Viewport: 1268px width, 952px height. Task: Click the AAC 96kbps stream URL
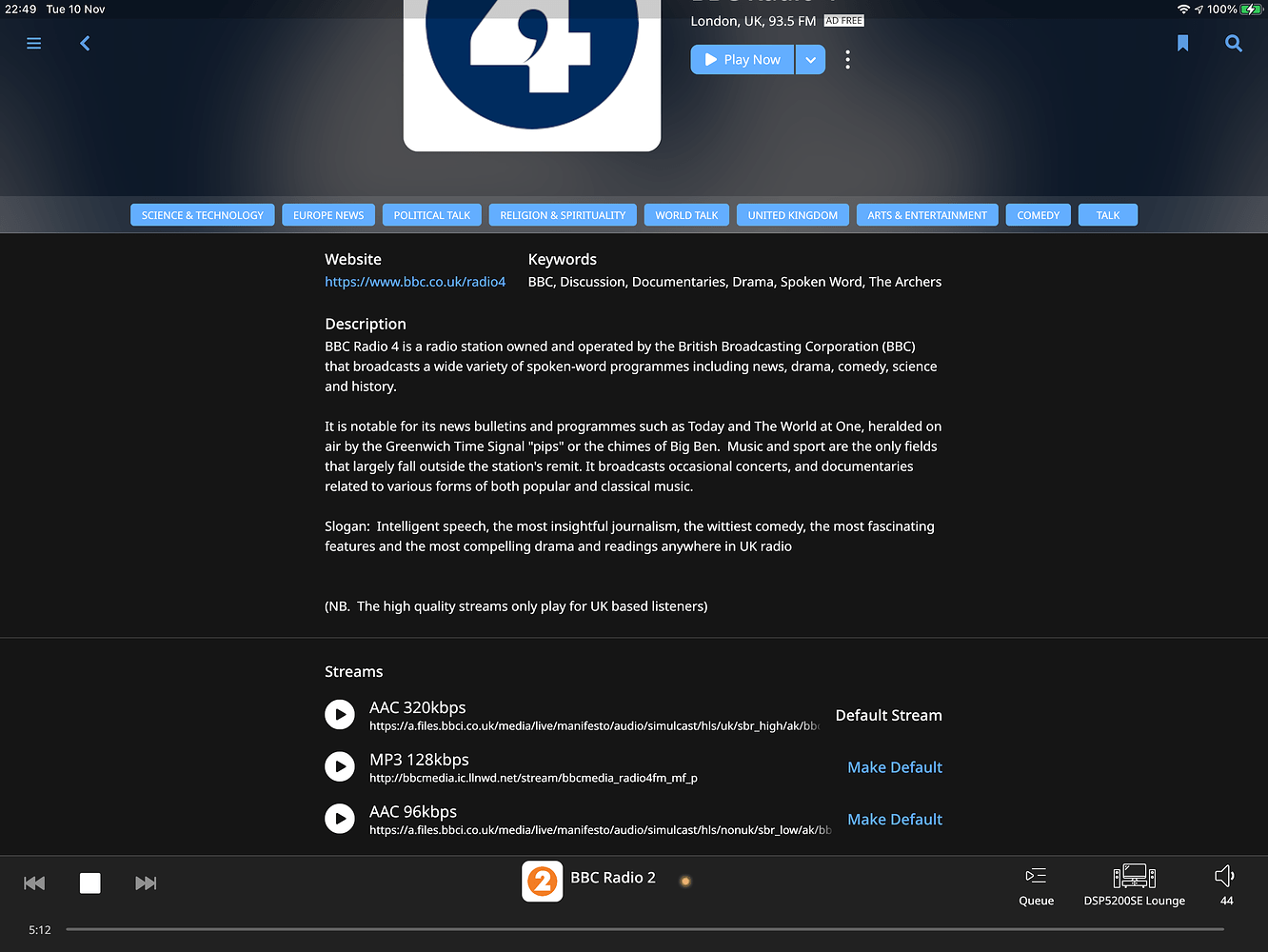pyautogui.click(x=600, y=830)
